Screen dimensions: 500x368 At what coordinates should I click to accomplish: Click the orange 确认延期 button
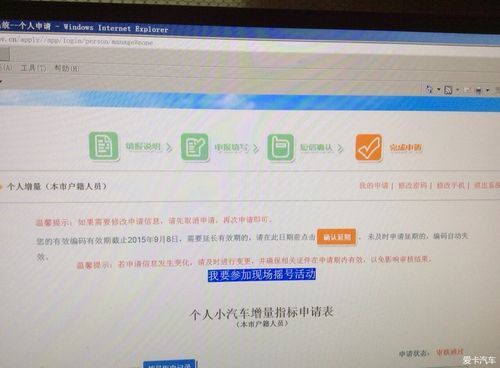pos(337,237)
